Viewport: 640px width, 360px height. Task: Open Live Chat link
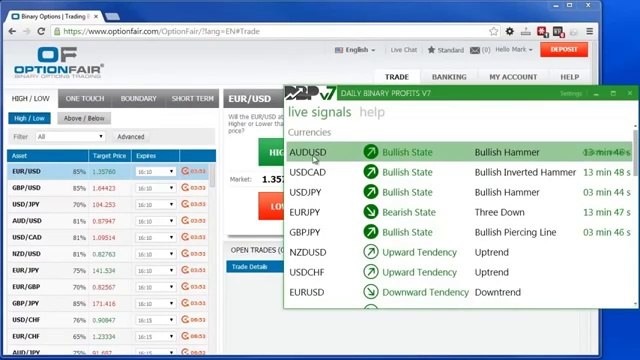404,50
